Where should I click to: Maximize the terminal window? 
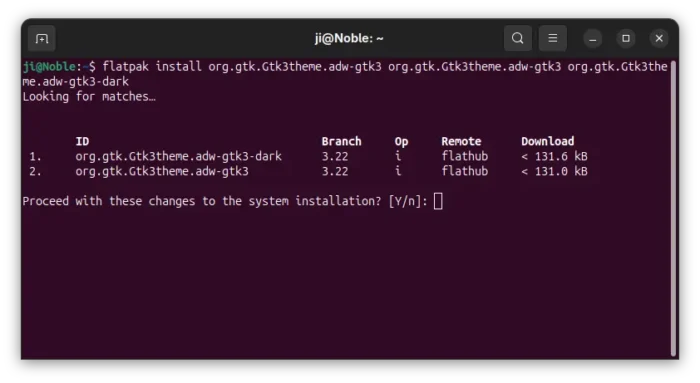point(626,39)
